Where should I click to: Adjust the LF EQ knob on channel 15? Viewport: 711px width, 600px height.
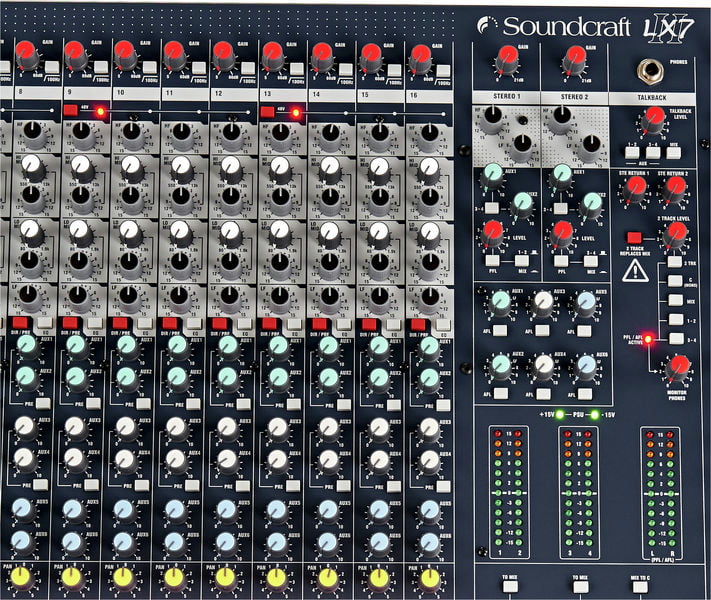pyautogui.click(x=380, y=299)
